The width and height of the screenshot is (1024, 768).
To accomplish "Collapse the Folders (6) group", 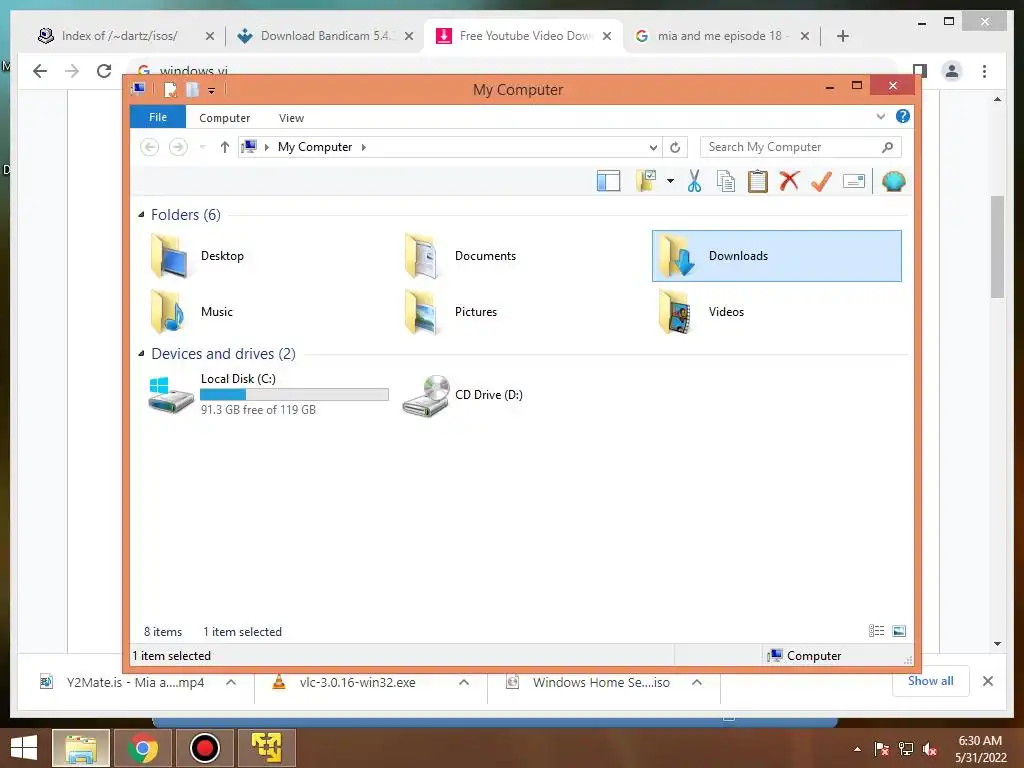I will pyautogui.click(x=141, y=214).
